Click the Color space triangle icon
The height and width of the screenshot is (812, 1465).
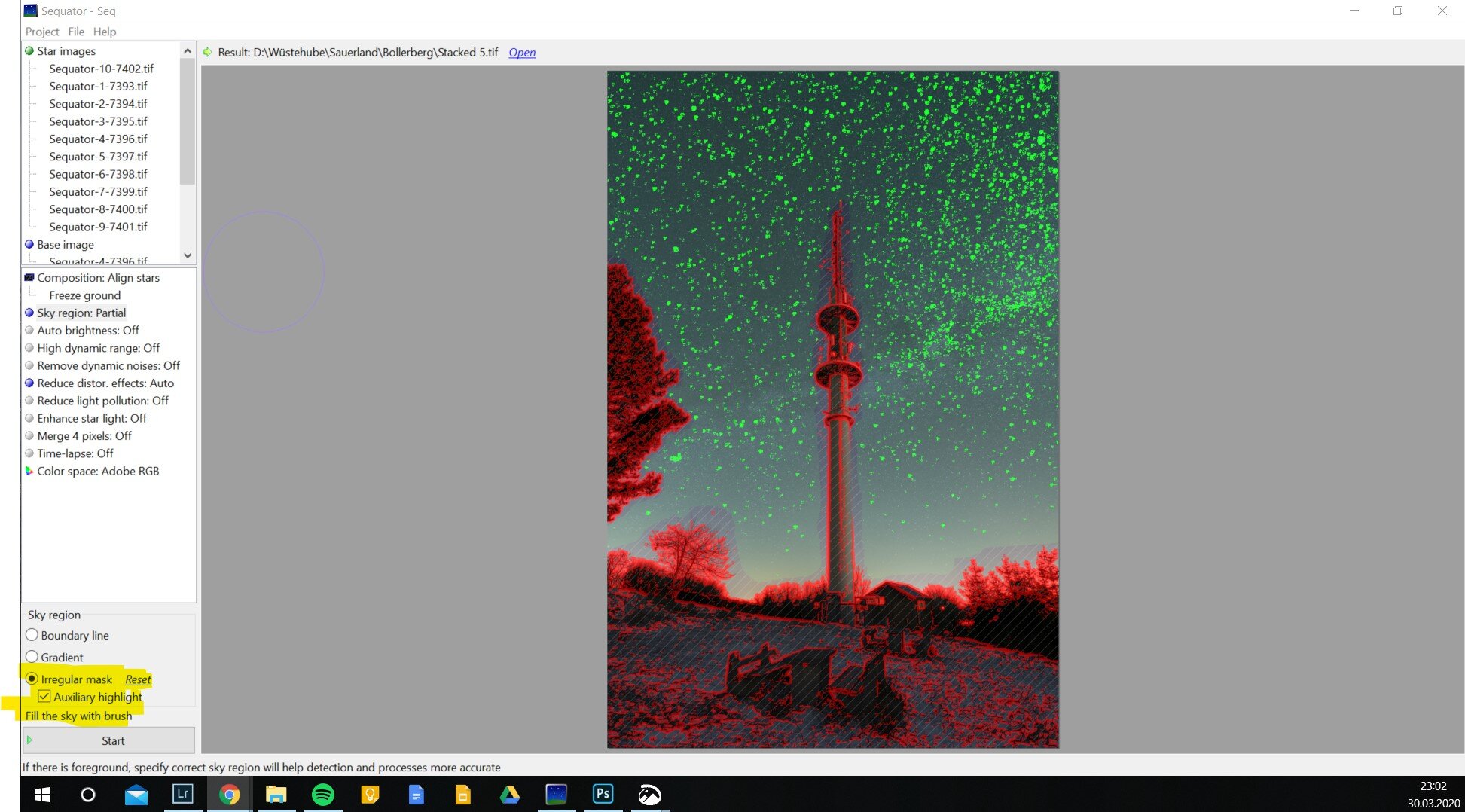point(29,471)
